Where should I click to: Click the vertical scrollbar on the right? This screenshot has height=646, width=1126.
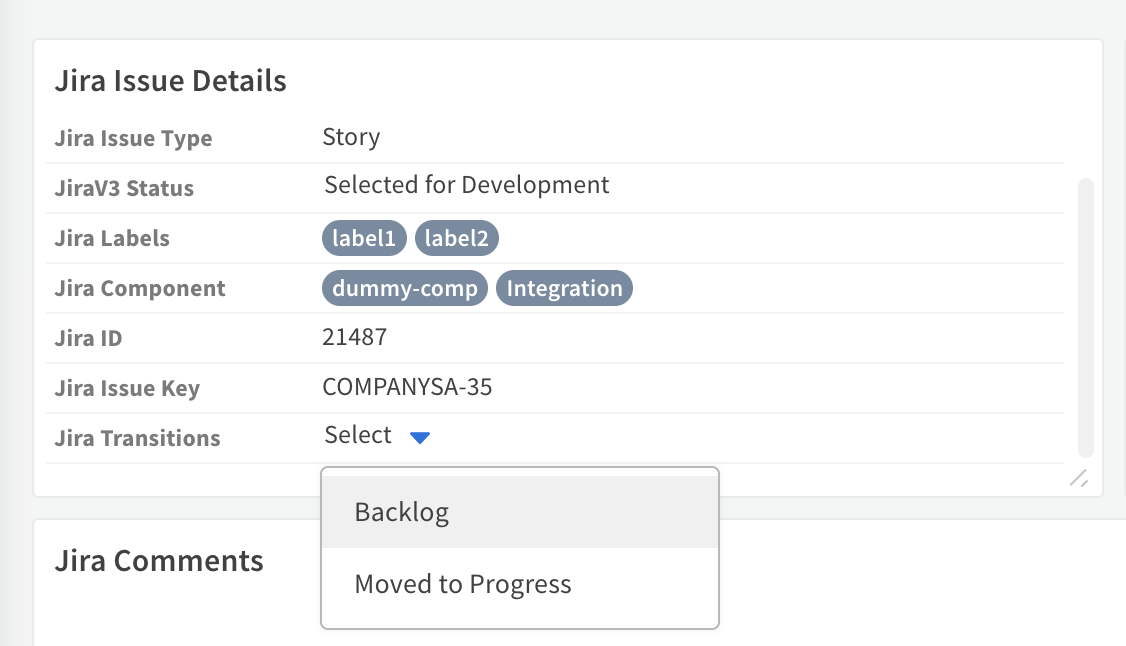point(1086,310)
